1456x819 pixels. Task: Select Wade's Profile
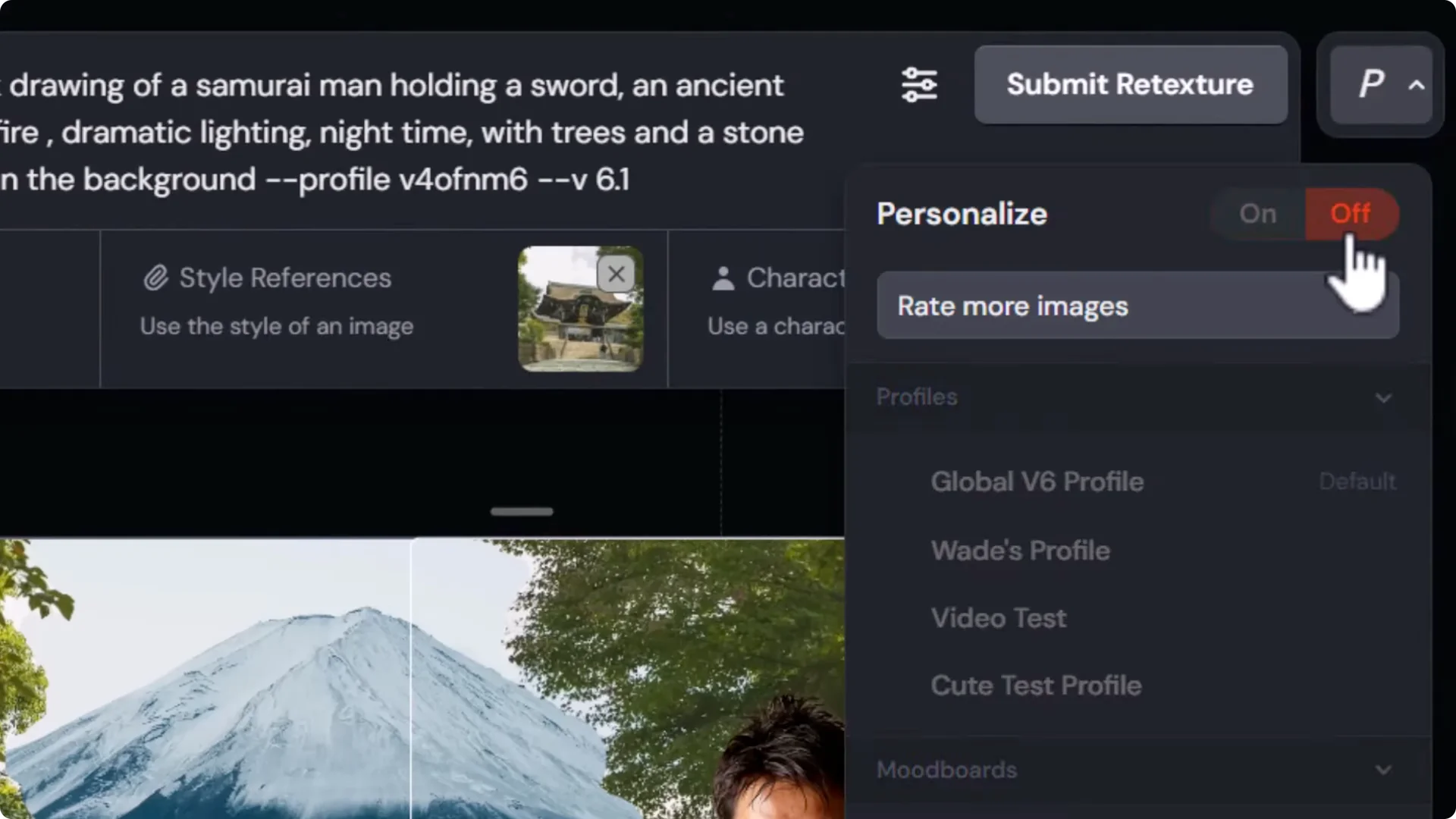[1020, 550]
